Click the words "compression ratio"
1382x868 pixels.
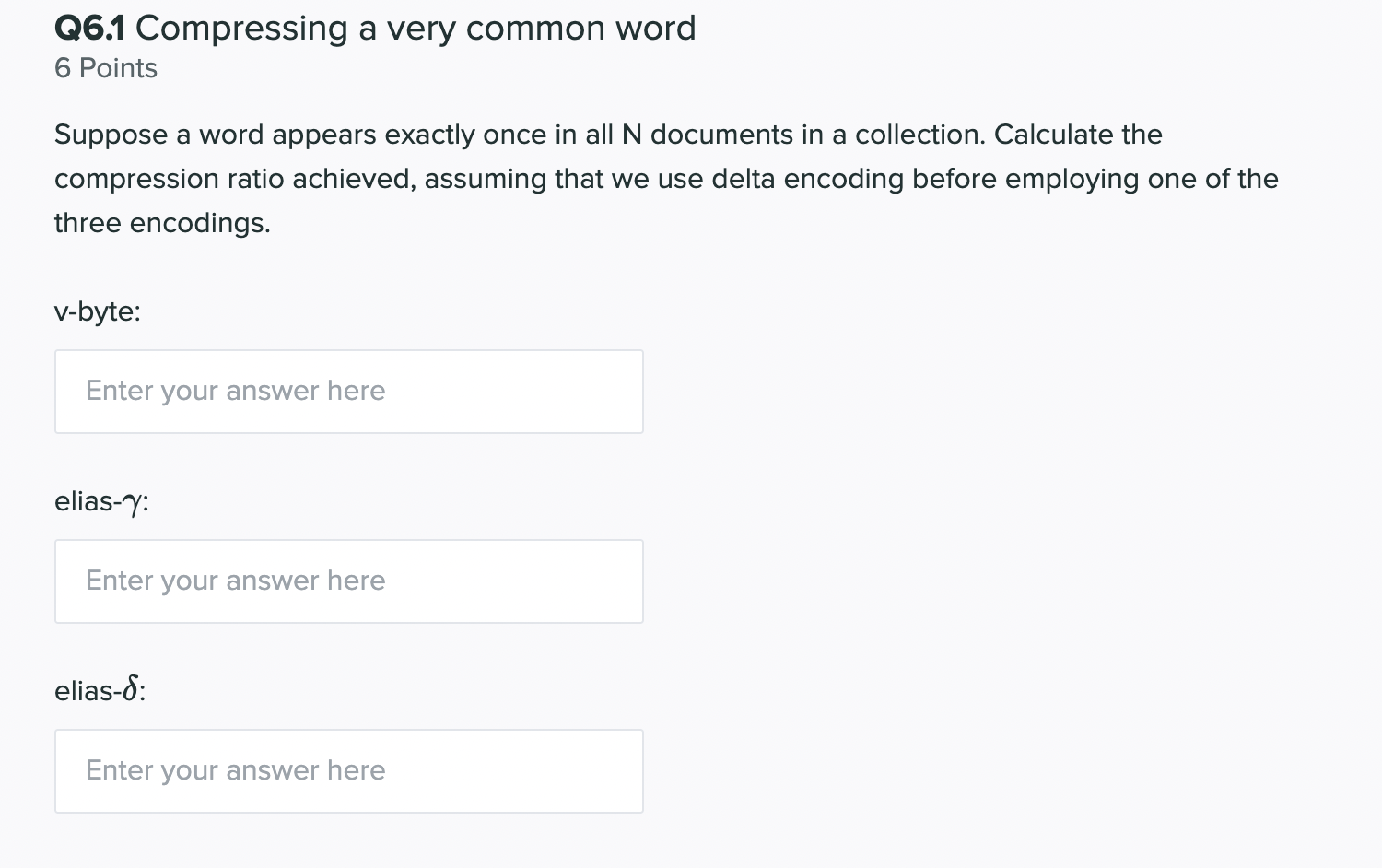tap(169, 179)
